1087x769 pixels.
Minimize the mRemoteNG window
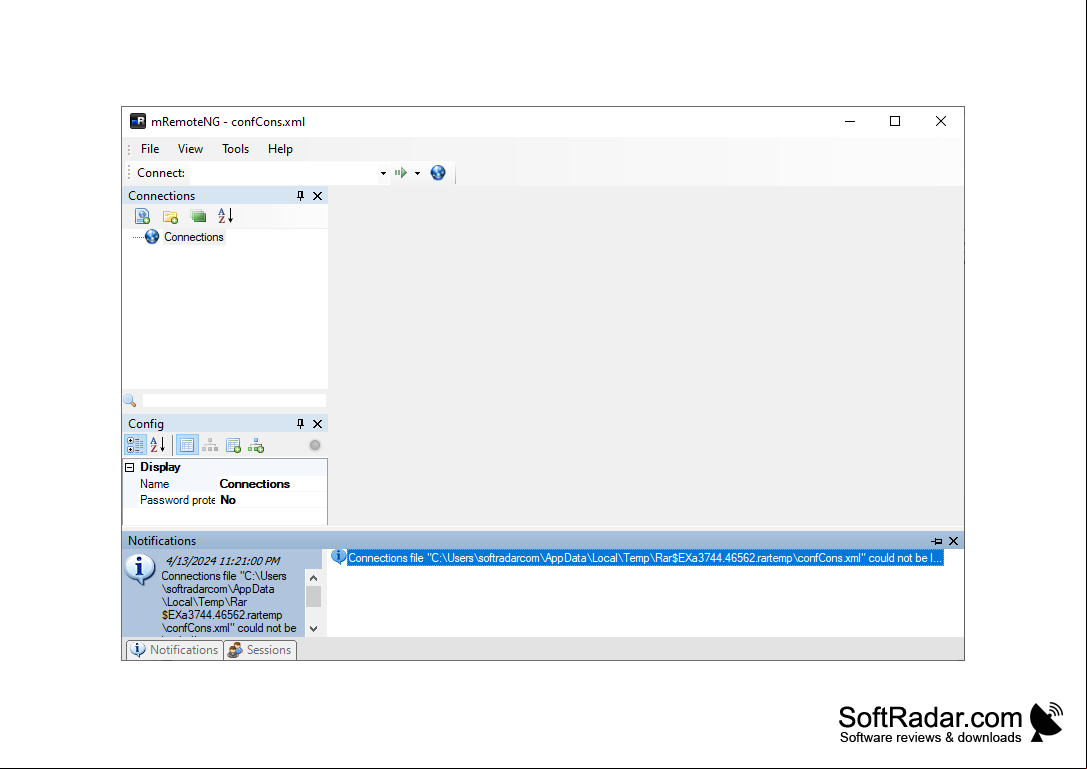850,121
